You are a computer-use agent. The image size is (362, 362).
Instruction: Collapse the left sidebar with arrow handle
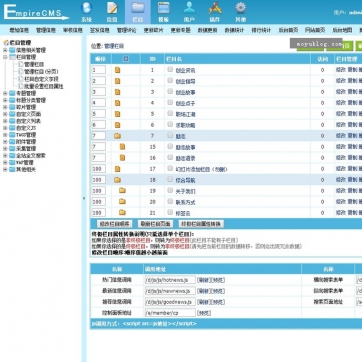coord(84,198)
